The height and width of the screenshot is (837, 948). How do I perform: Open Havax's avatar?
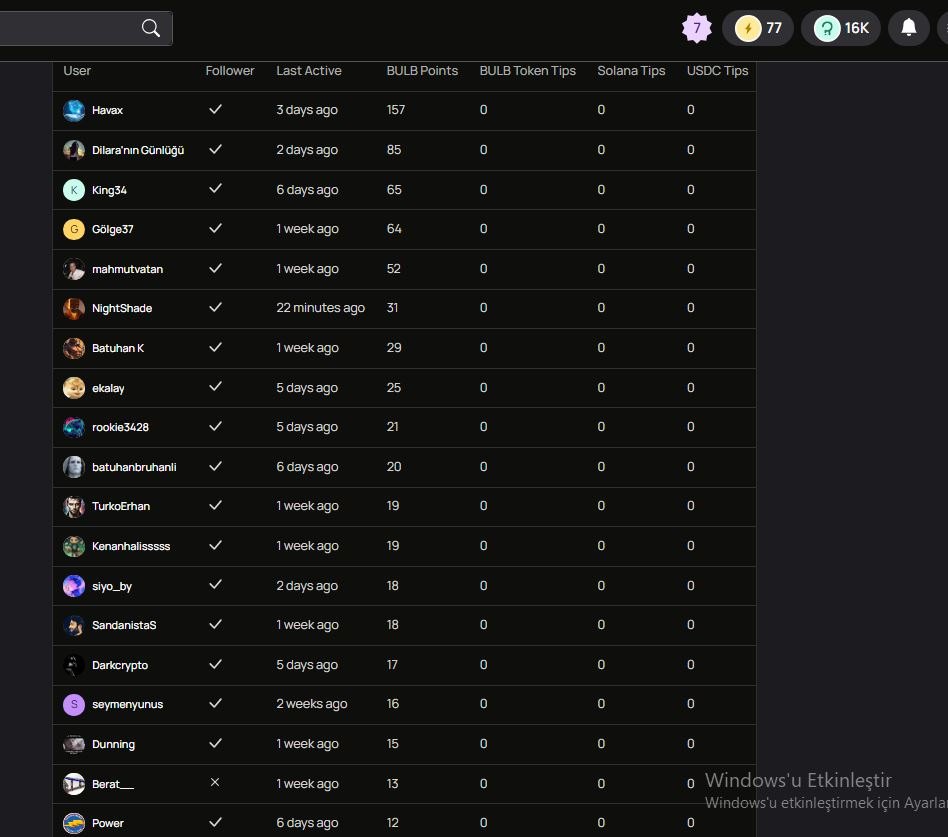click(x=74, y=111)
